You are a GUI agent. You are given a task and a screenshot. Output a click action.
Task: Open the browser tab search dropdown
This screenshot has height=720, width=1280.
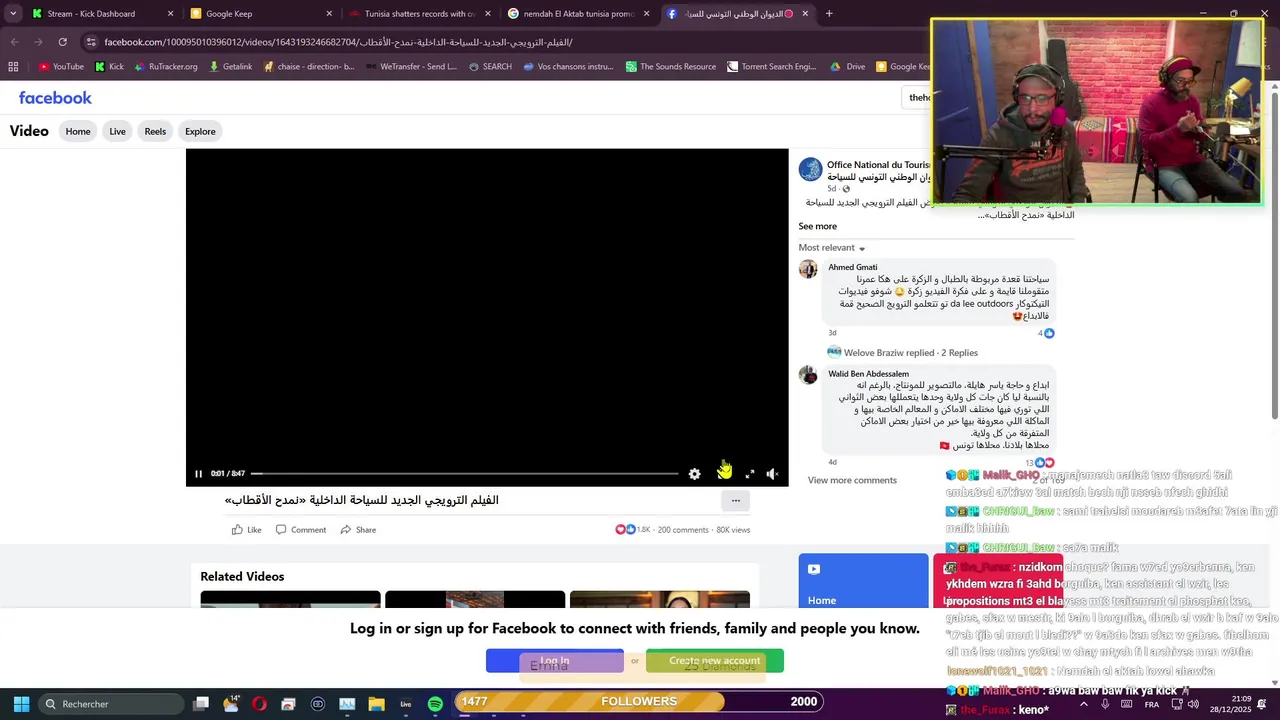[x=13, y=14]
